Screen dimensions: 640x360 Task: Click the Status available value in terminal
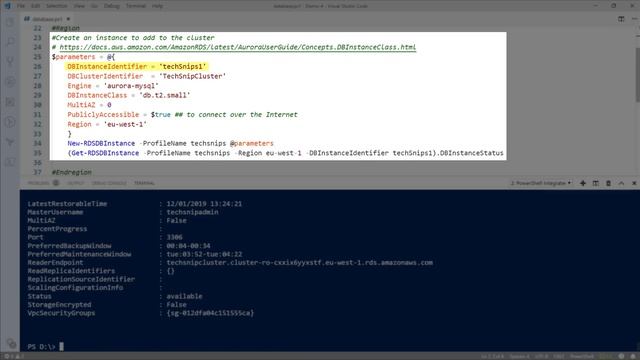click(184, 296)
